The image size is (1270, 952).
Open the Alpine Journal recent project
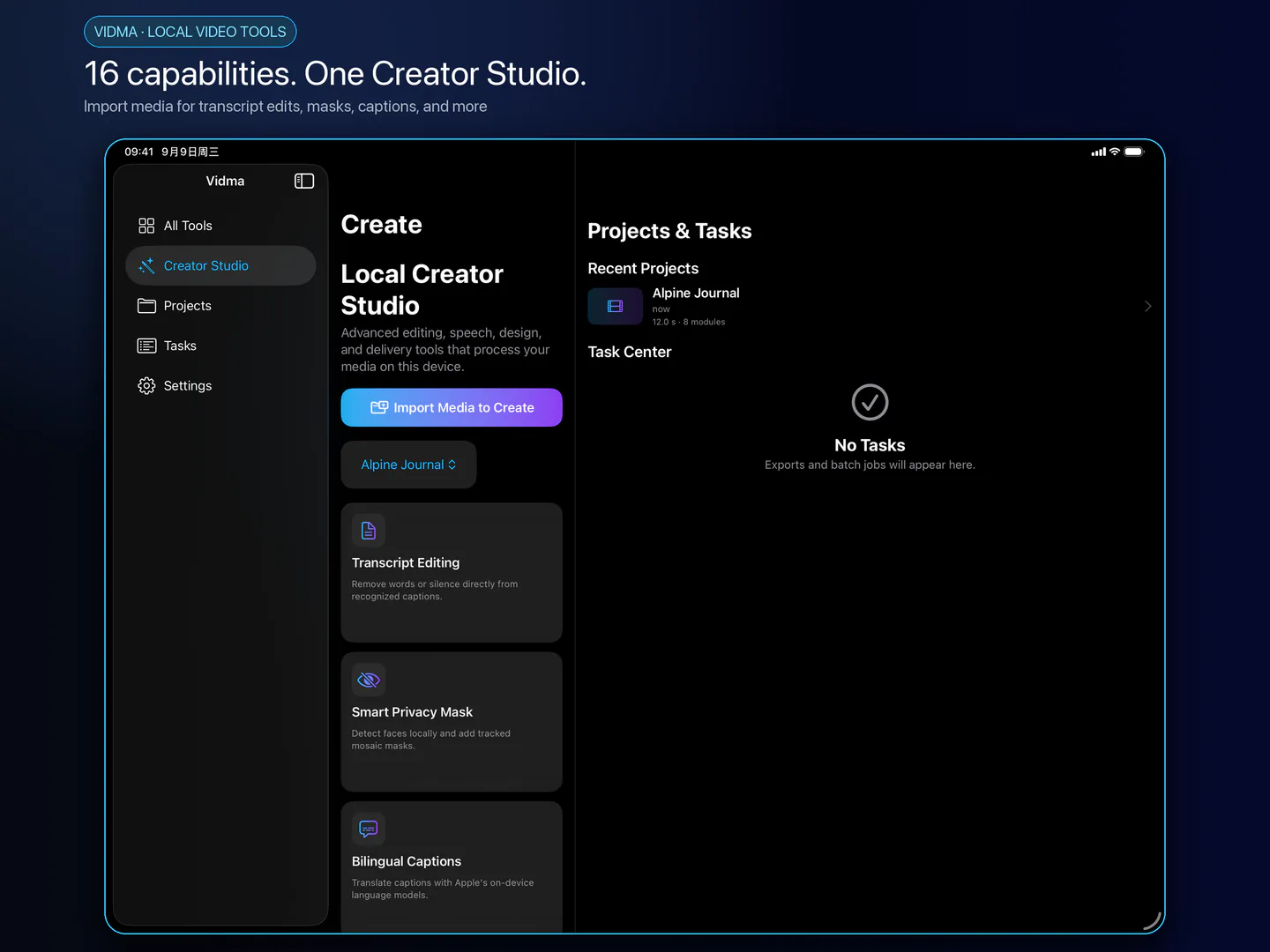(x=870, y=307)
